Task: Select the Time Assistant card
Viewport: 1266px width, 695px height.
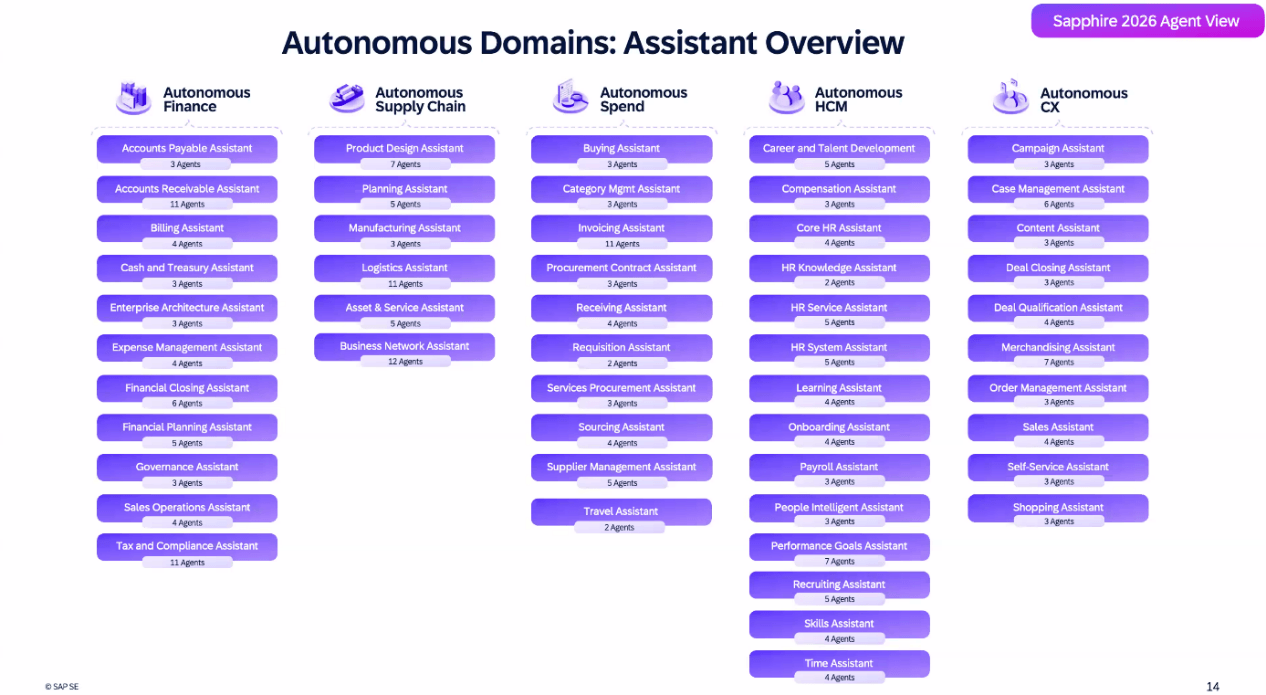Action: (839, 663)
